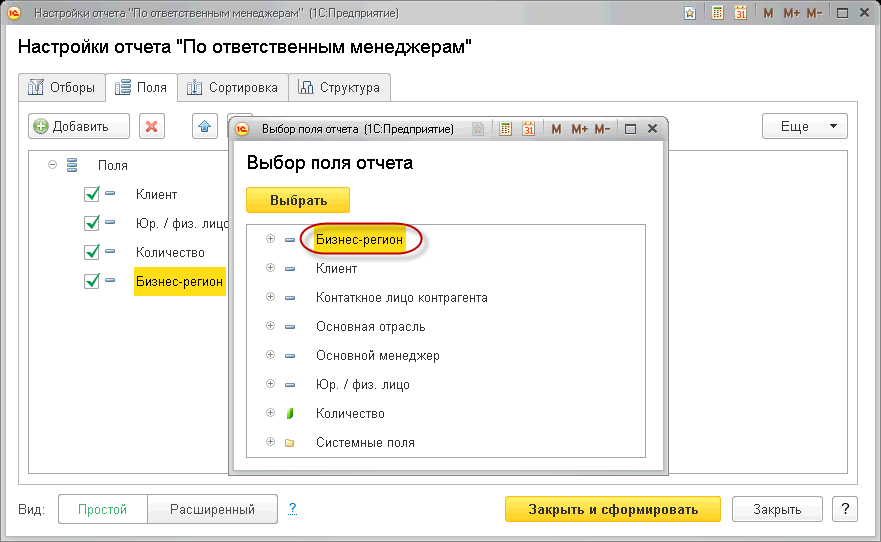This screenshot has height=542, width=881.
Task: Expand Основной менеджер node
Action: [x=270, y=355]
